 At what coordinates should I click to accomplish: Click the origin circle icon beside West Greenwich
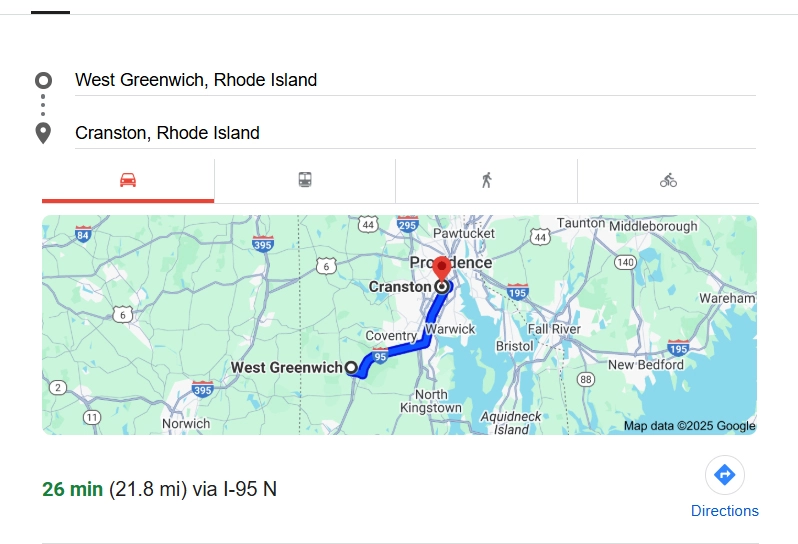click(x=43, y=80)
